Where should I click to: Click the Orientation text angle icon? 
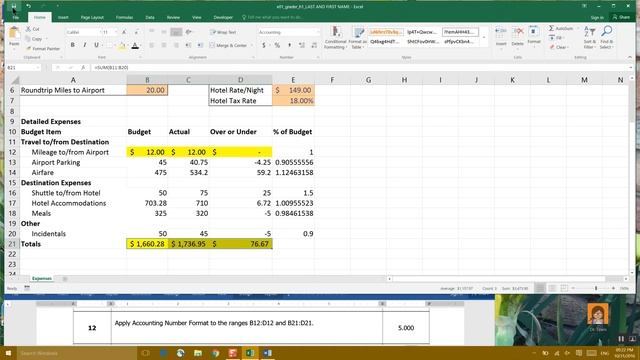189,32
